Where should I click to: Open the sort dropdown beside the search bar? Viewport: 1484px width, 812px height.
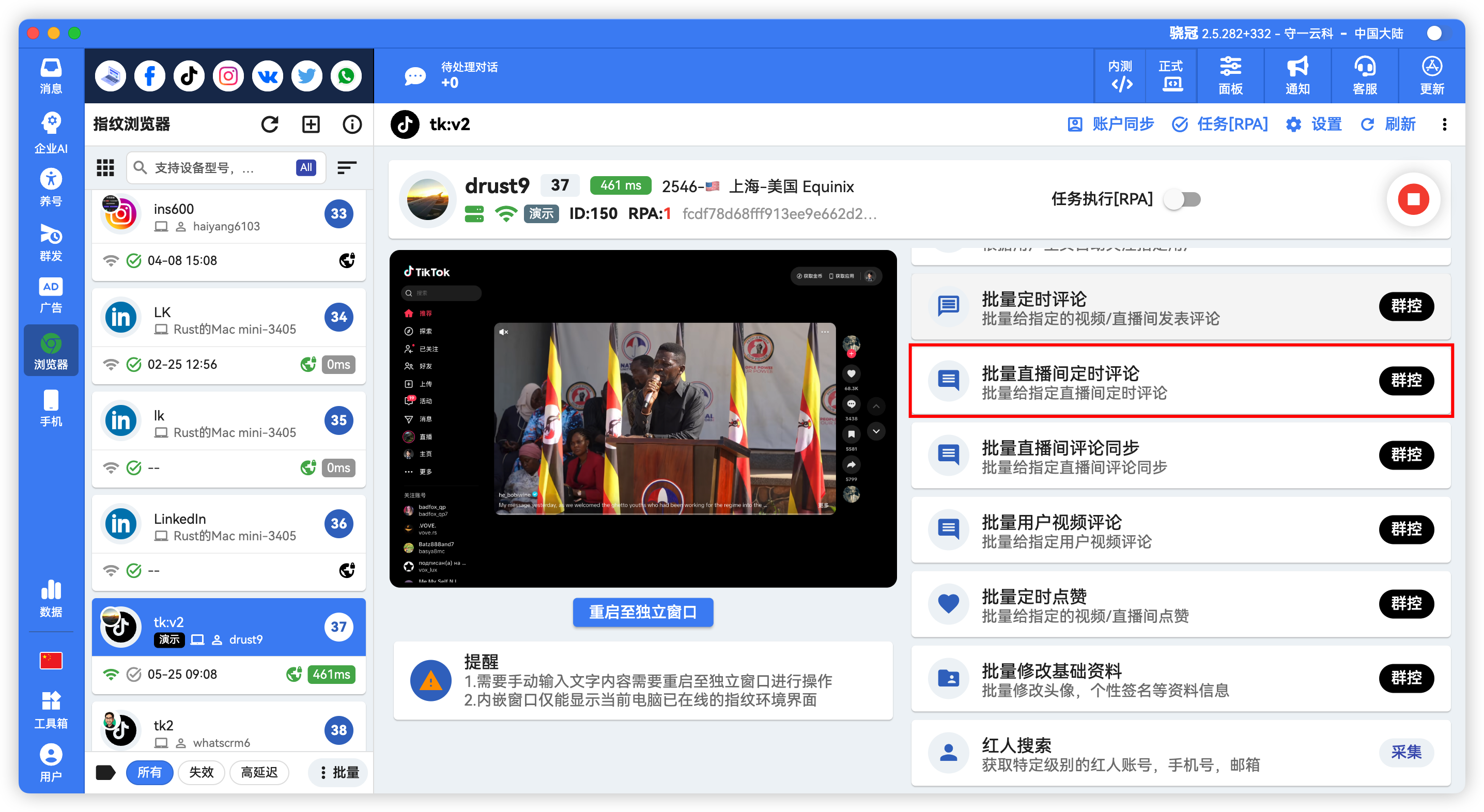point(347,167)
